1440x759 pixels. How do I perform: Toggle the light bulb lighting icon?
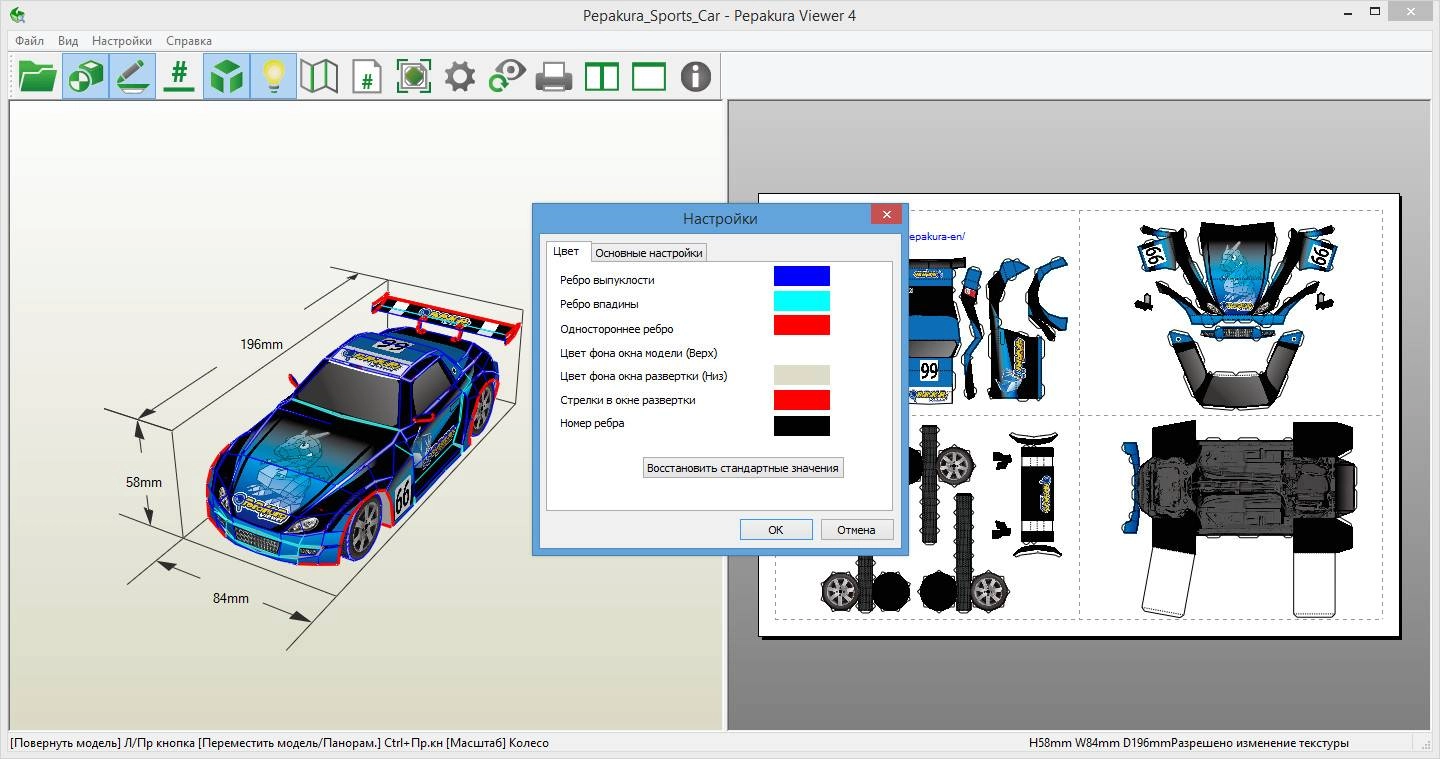coord(273,76)
